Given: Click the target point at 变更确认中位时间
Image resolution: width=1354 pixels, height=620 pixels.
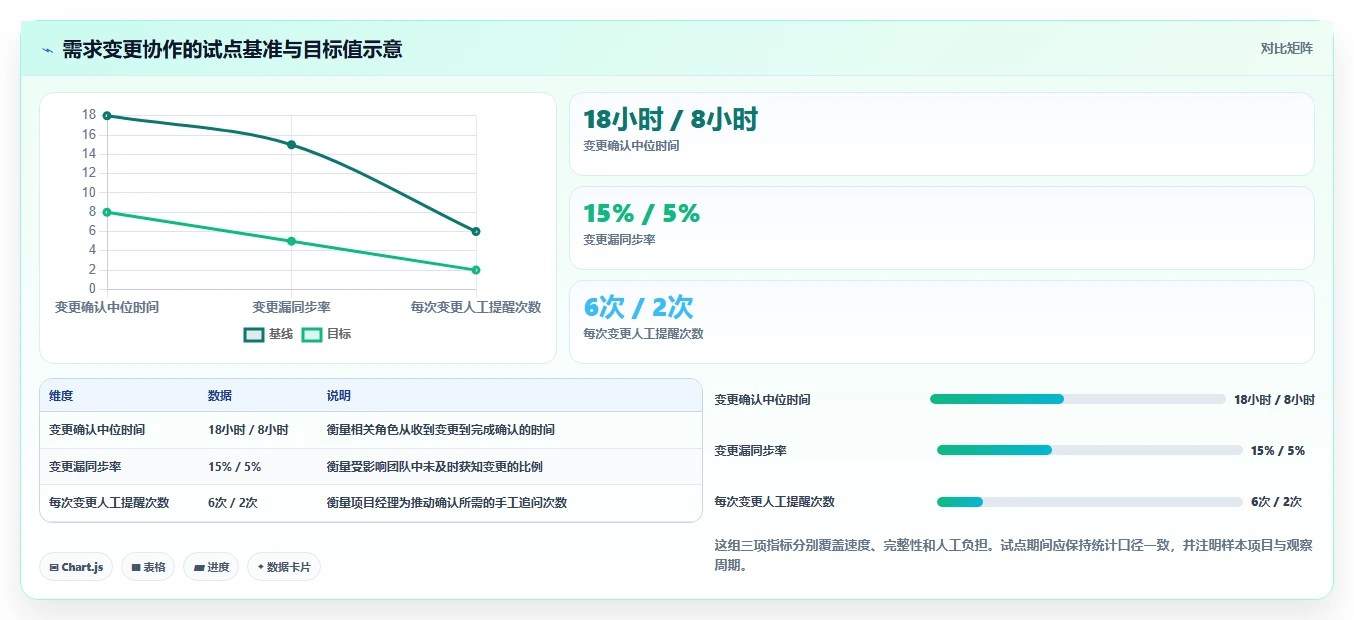Looking at the screenshot, I should click(x=107, y=212).
